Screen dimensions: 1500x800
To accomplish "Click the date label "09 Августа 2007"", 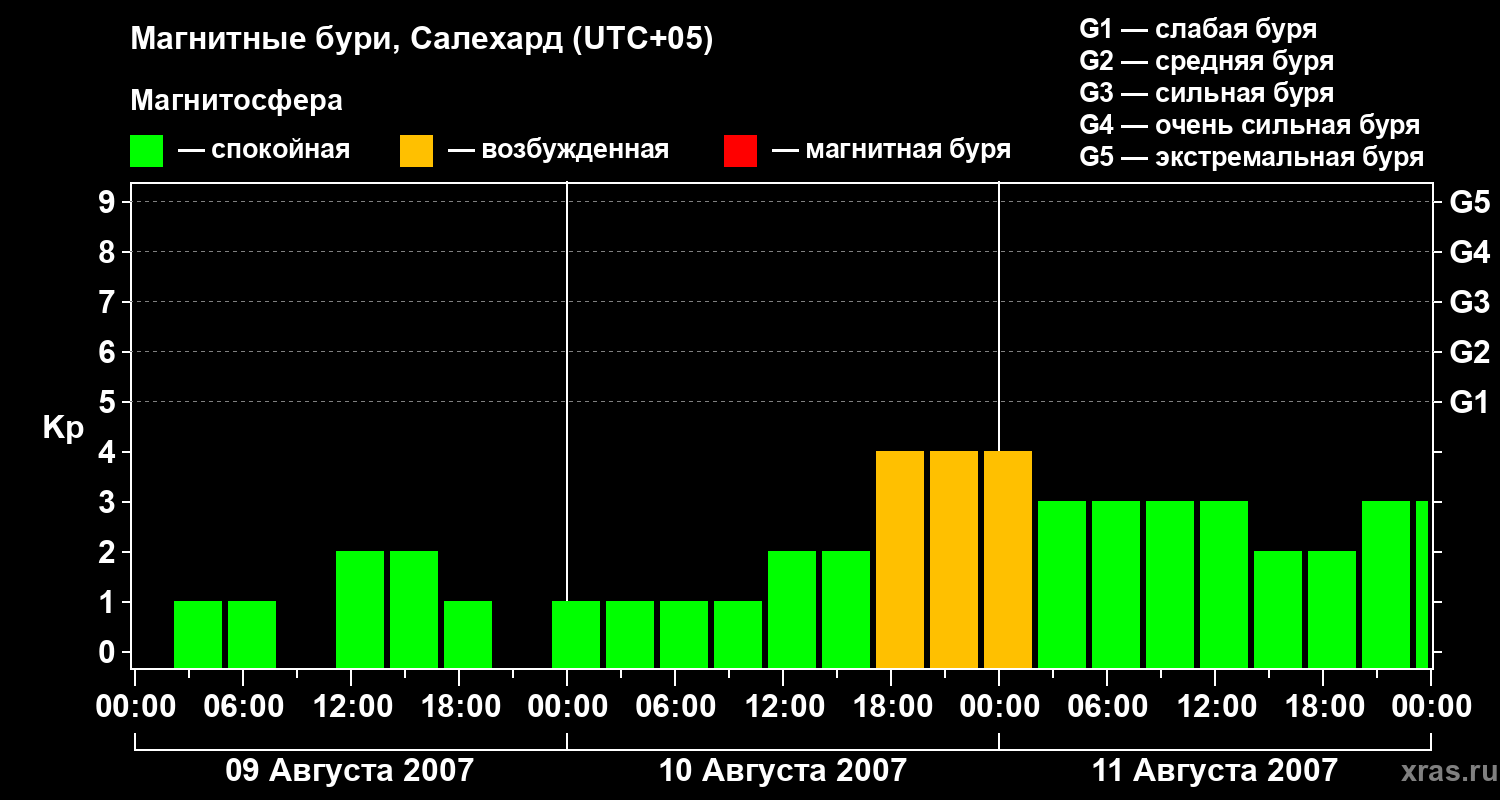I will point(350,770).
